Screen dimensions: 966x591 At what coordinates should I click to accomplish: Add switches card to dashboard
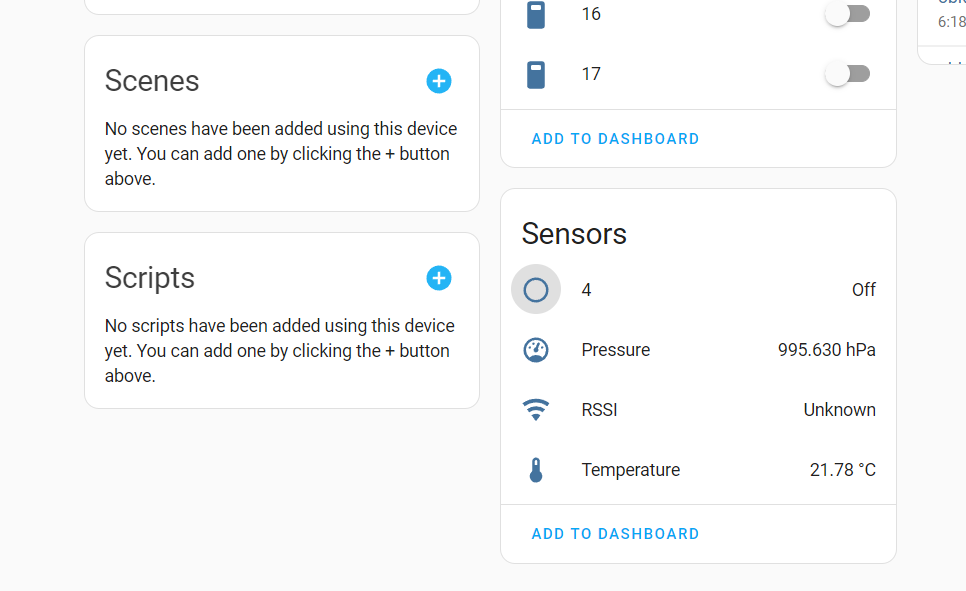[615, 139]
